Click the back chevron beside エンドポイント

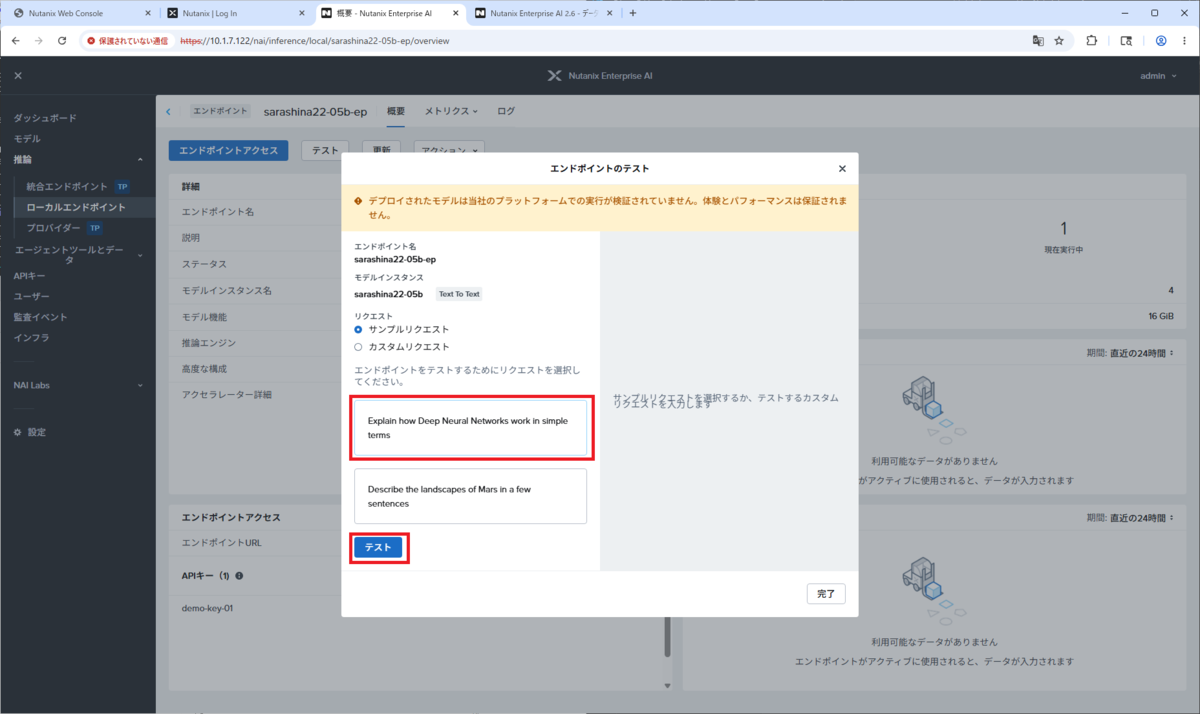coord(168,111)
